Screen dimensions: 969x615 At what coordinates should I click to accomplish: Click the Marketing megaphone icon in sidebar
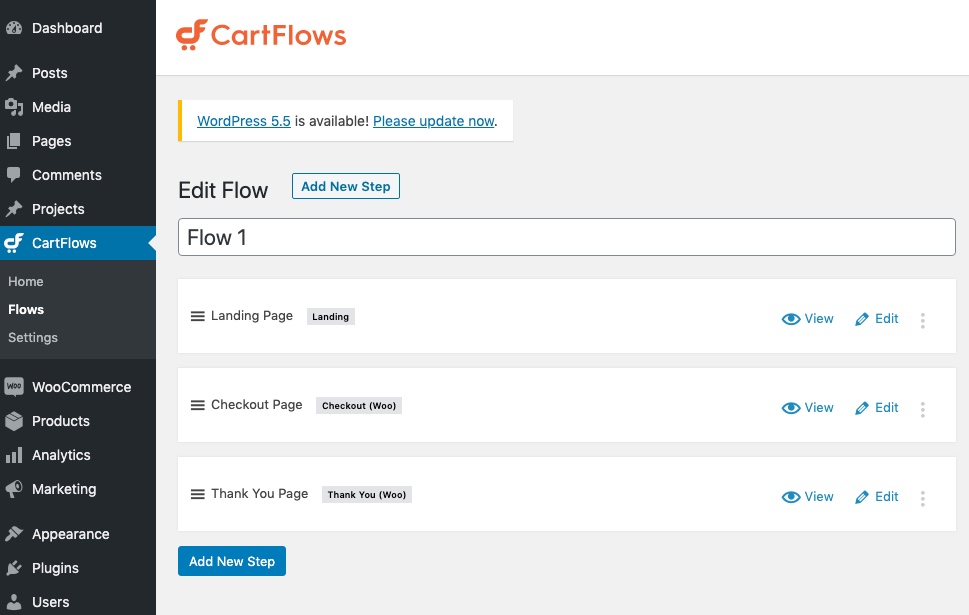(x=14, y=489)
